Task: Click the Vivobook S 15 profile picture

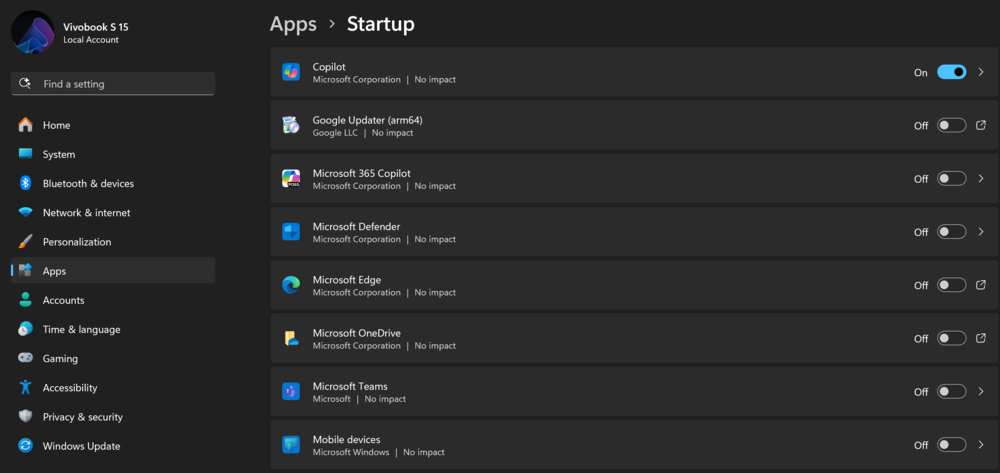Action: 33,32
